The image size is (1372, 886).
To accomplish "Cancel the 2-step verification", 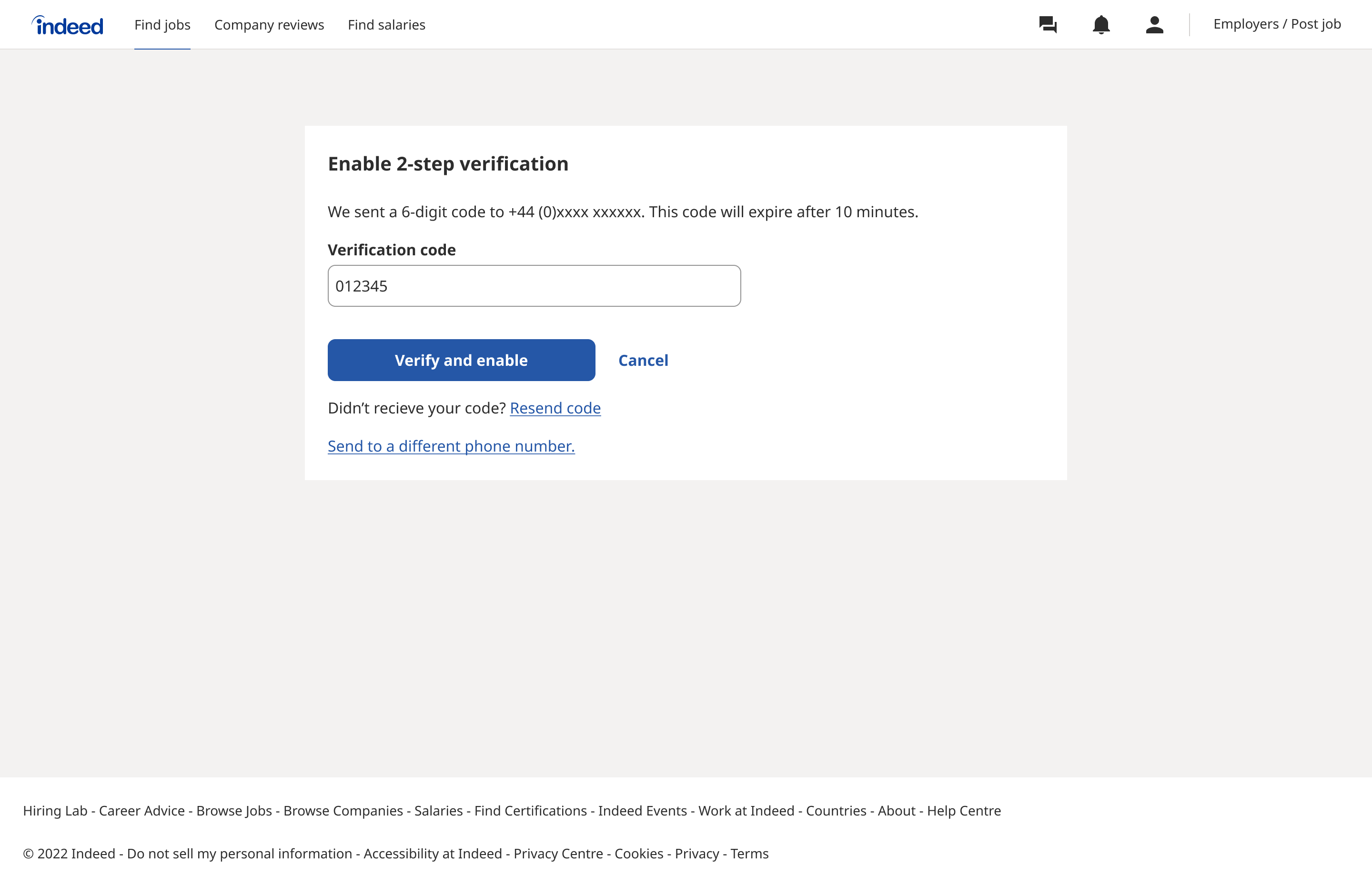I will tap(643, 360).
